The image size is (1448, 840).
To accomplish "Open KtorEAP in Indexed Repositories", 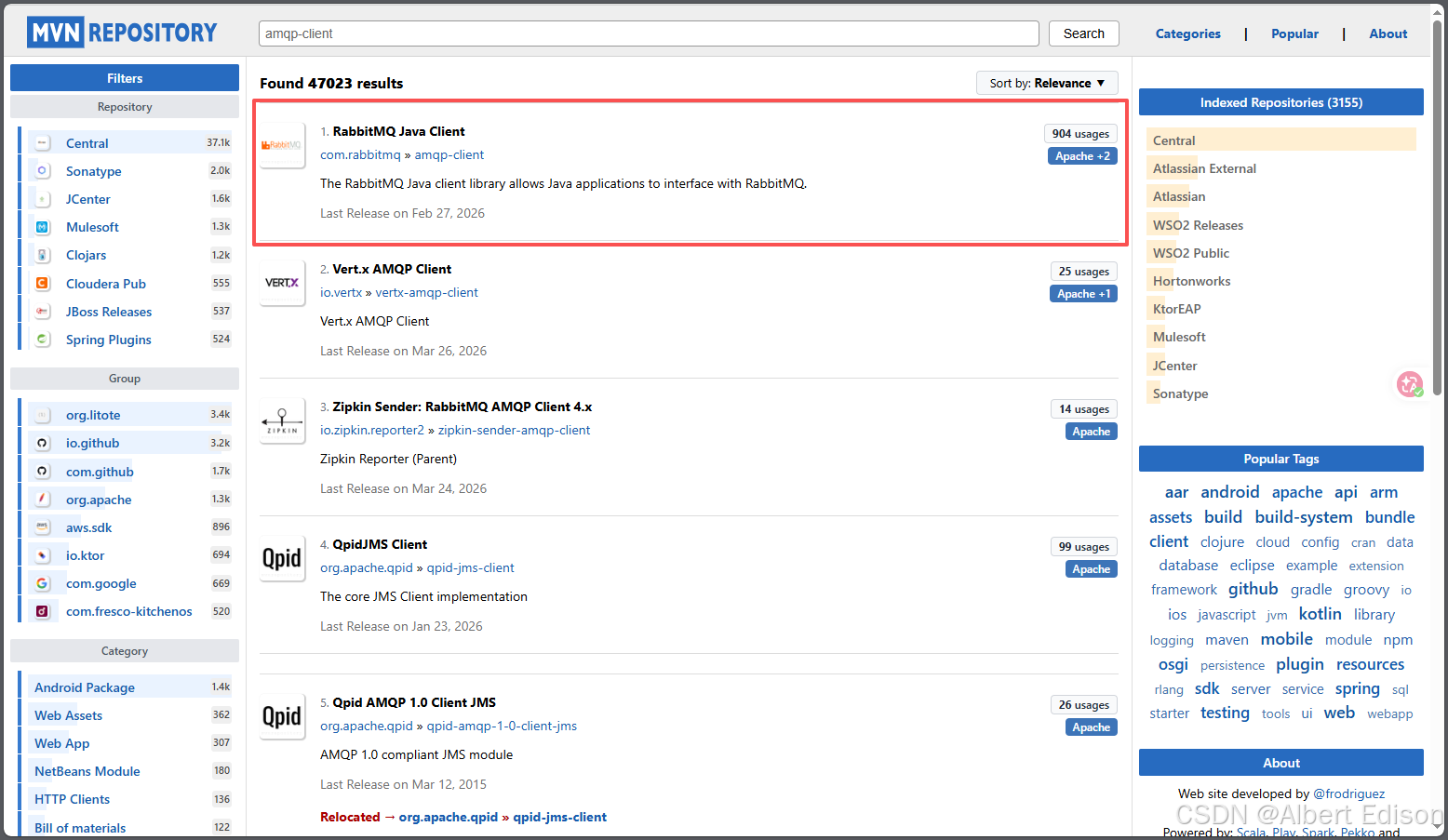I will click(x=1176, y=309).
